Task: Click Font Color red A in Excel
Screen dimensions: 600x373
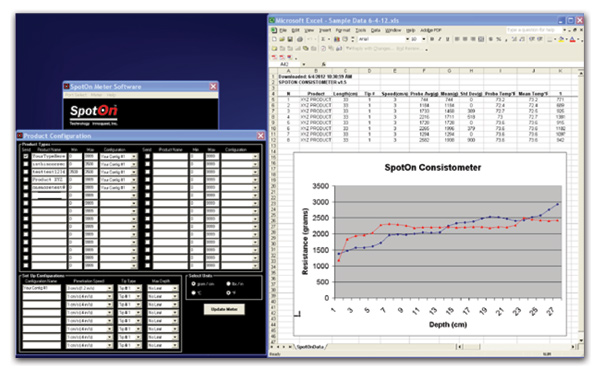Action: pos(572,39)
